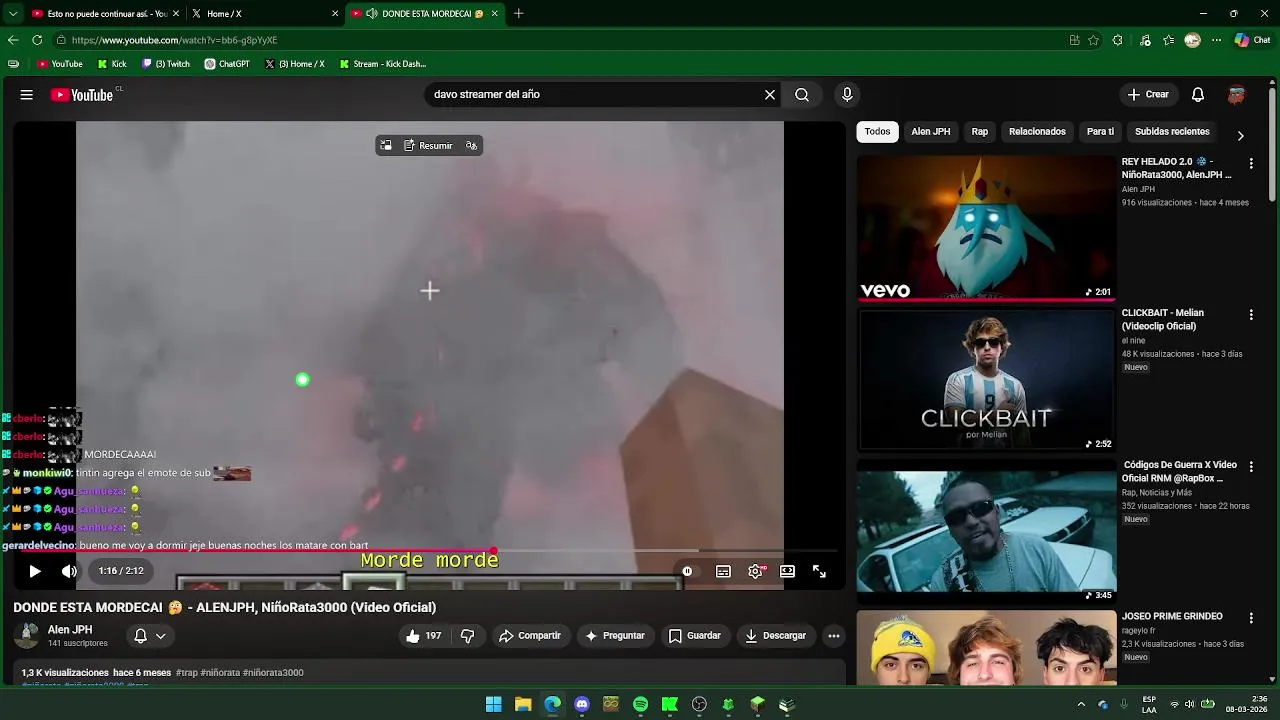Open the Alen JPH channel avatar
Image resolution: width=1280 pixels, height=720 pixels.
pyautogui.click(x=28, y=636)
